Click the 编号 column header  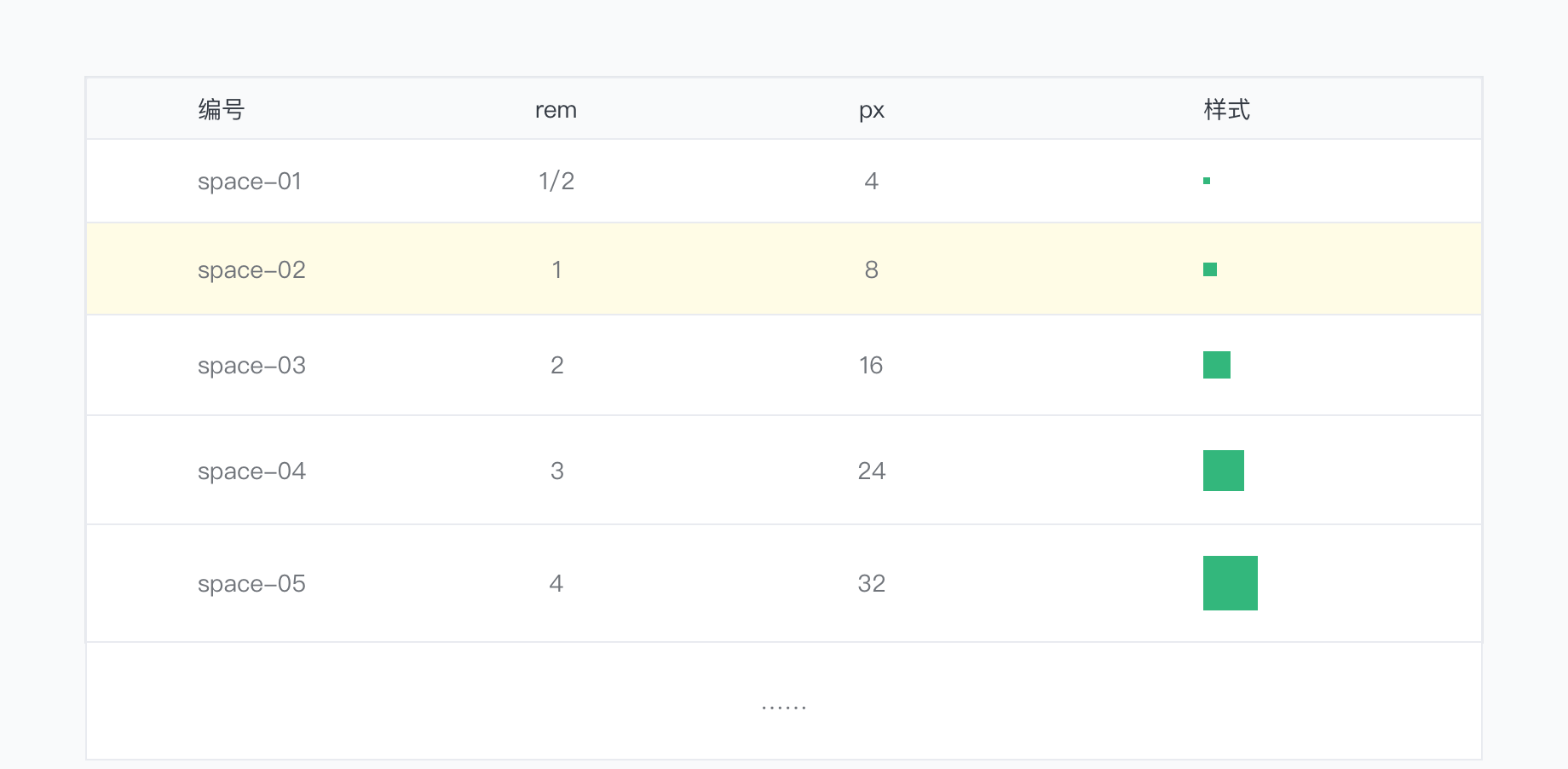(222, 110)
